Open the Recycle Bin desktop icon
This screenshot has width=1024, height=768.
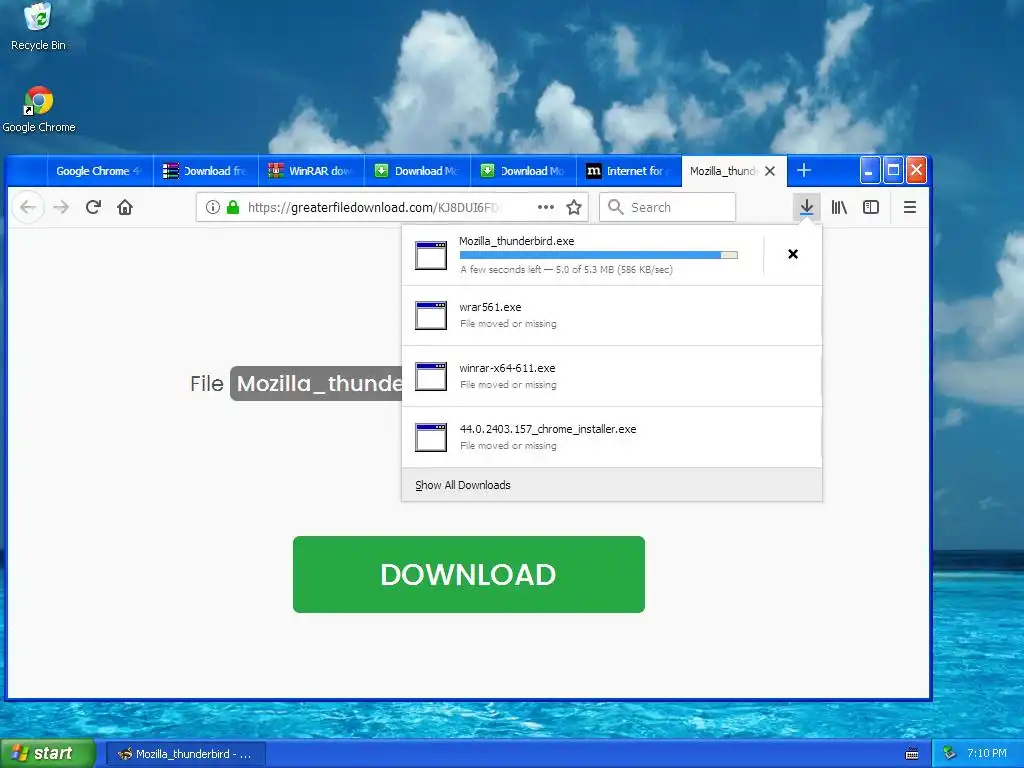[x=38, y=26]
